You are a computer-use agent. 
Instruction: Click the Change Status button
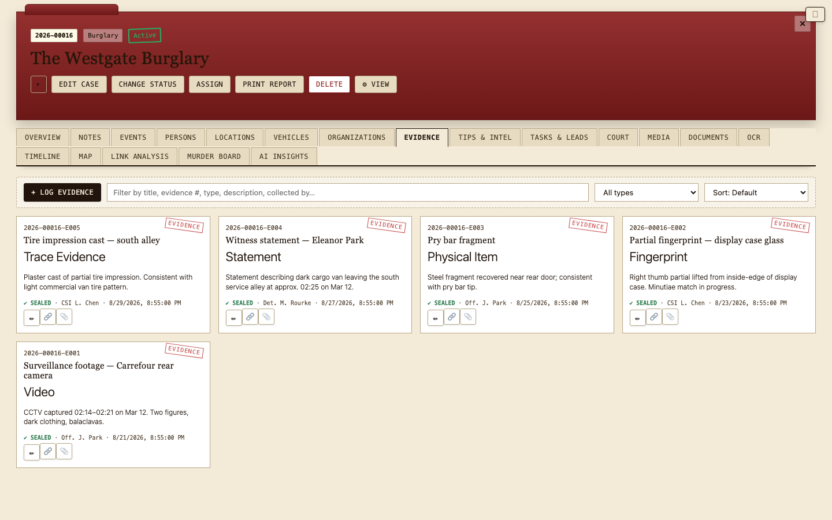click(x=148, y=84)
